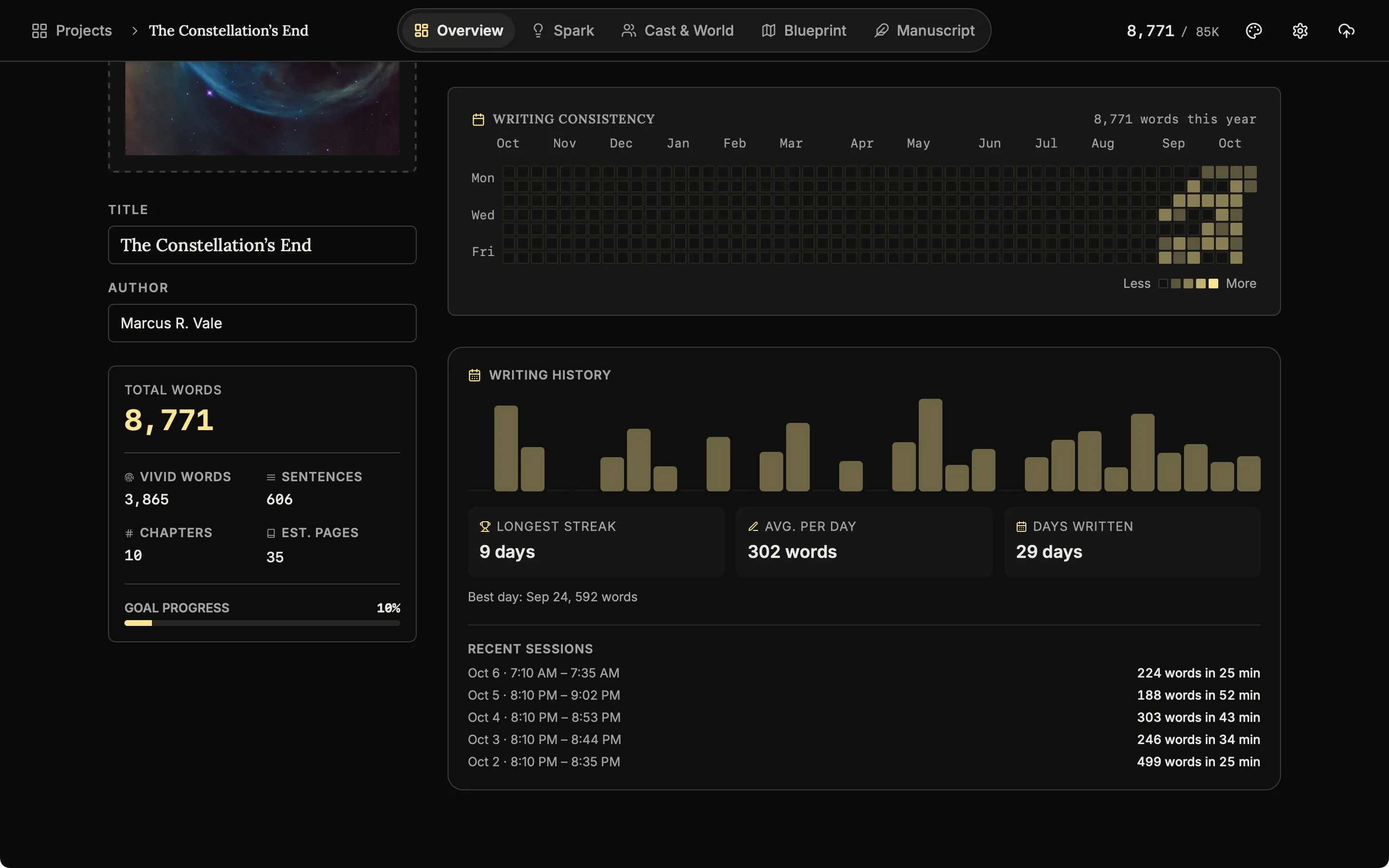Click the tallest bar in Writing History
The height and width of the screenshot is (868, 1389).
[930, 445]
